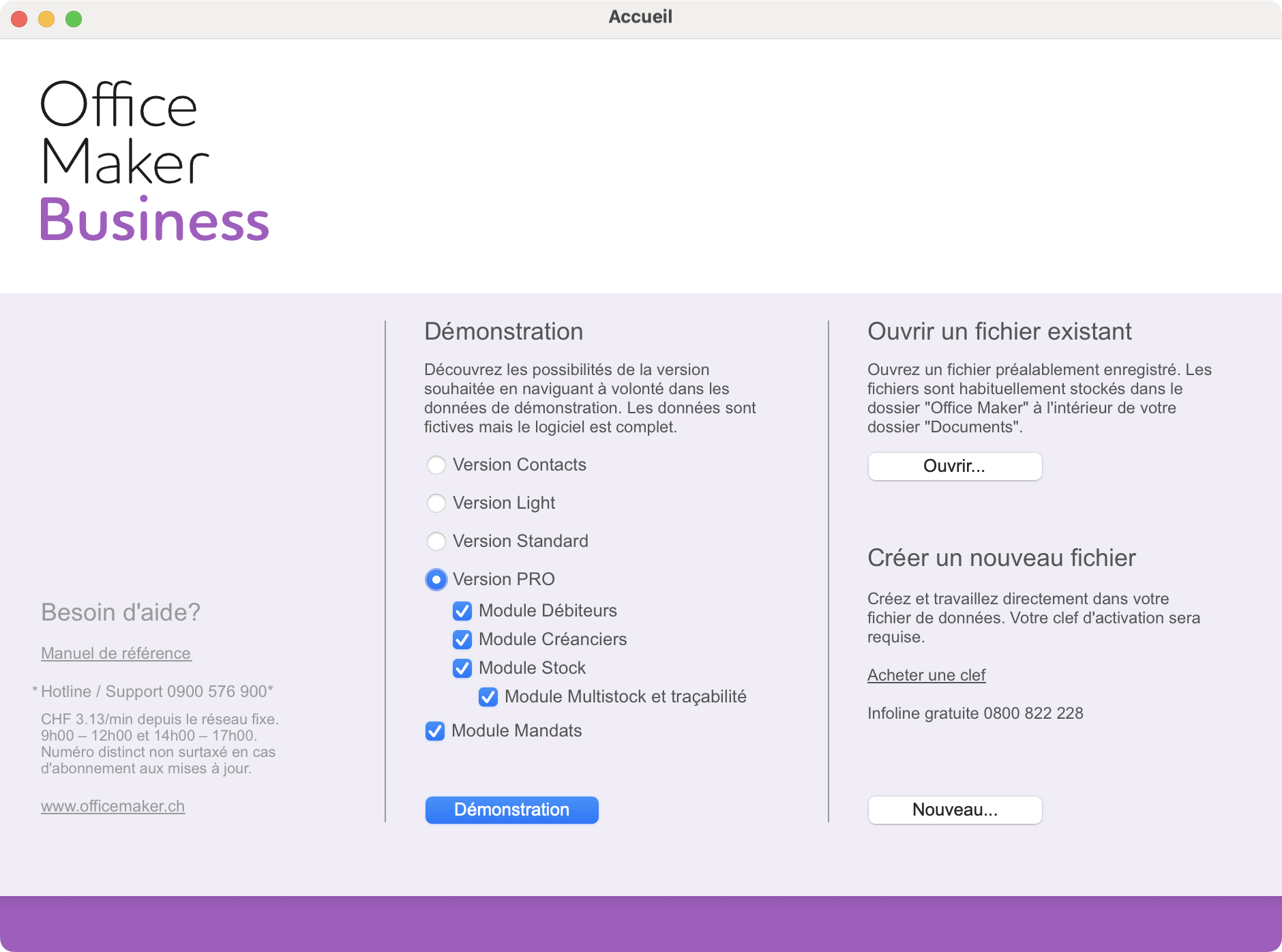
Task: Select the Version PRO radio button
Action: pyautogui.click(x=436, y=580)
